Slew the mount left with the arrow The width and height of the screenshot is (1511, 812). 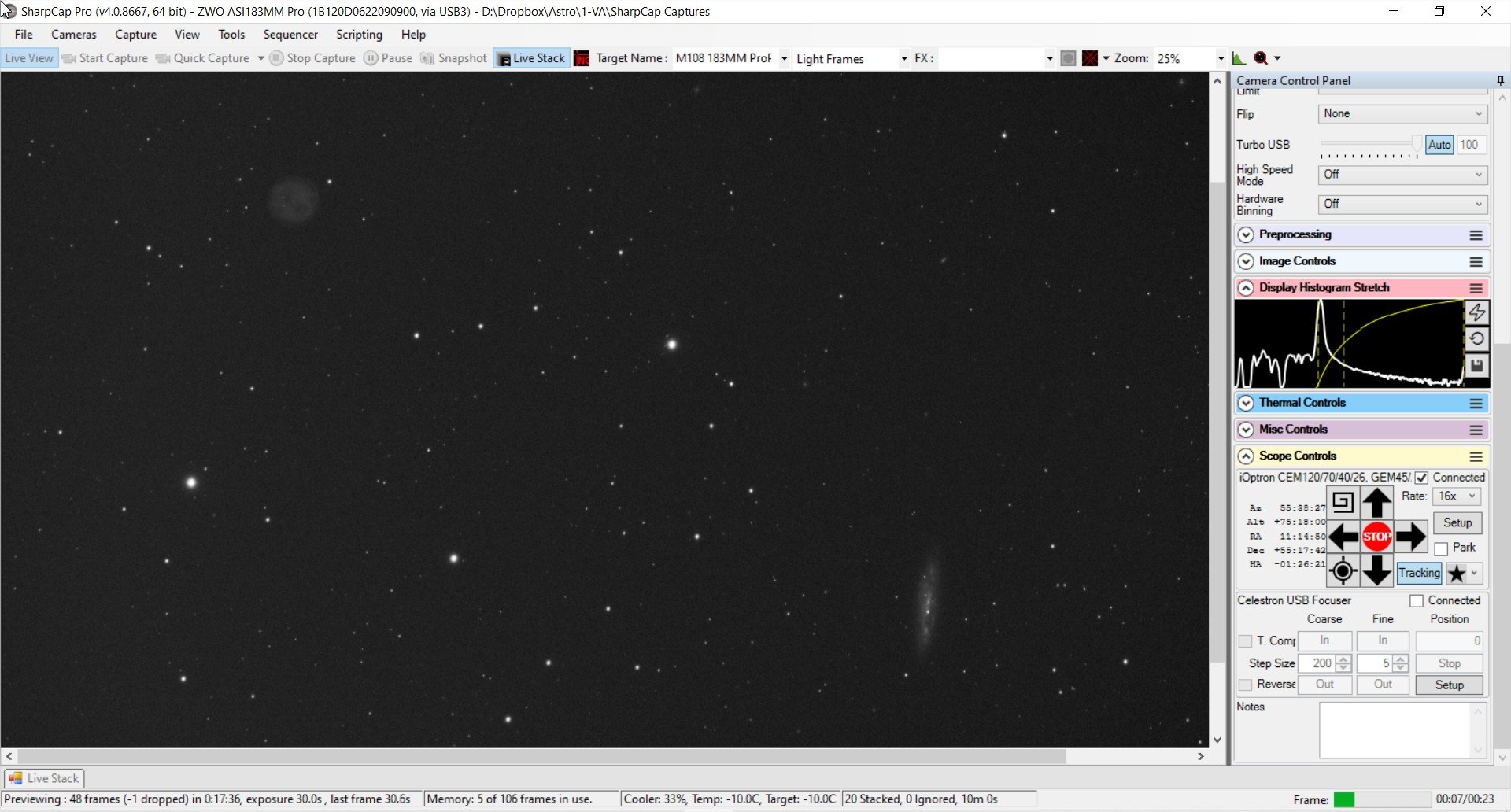pyautogui.click(x=1343, y=537)
